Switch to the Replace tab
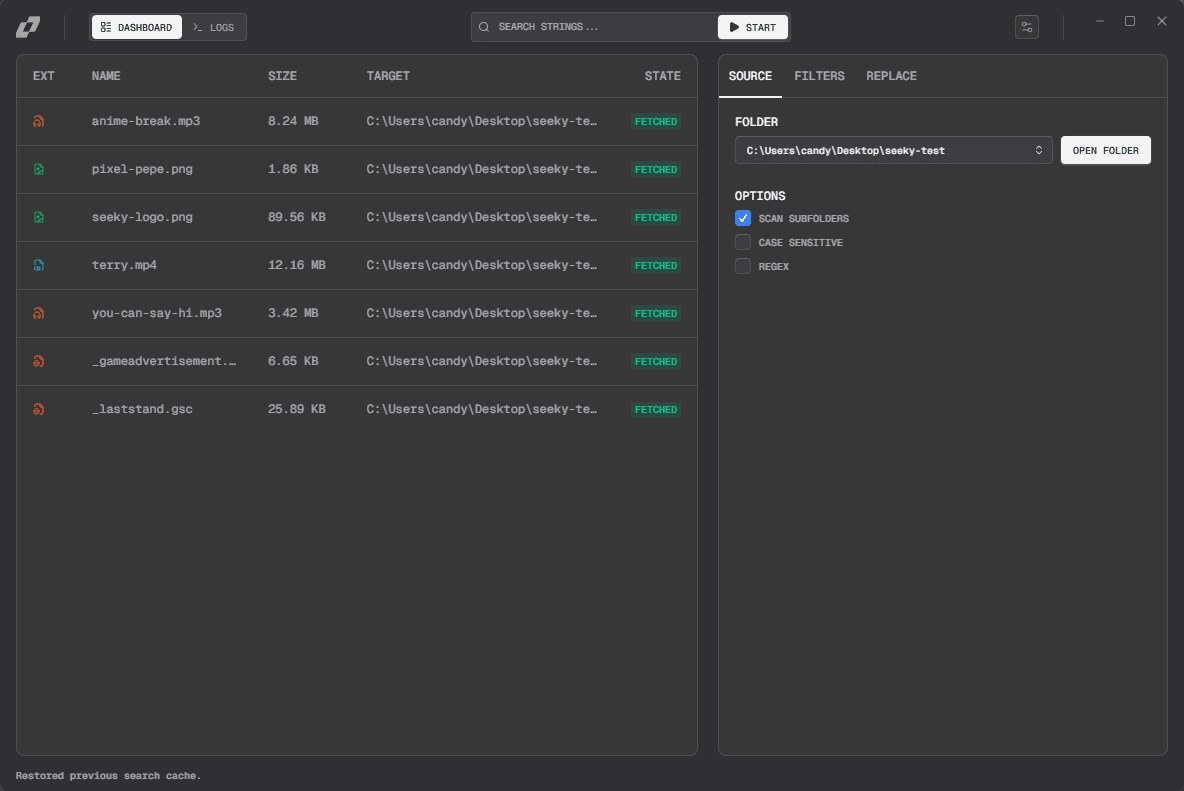Image resolution: width=1184 pixels, height=791 pixels. (891, 76)
